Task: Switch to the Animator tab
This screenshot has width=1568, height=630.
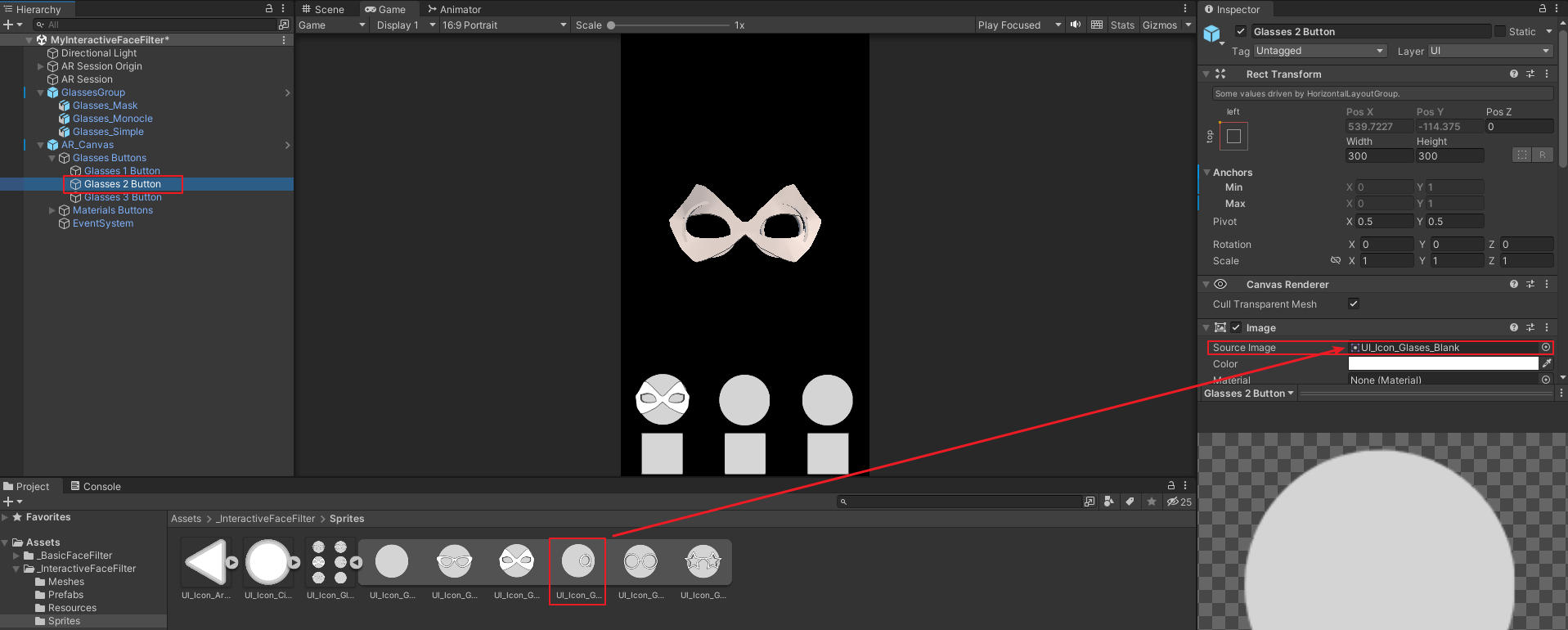Action: [454, 9]
